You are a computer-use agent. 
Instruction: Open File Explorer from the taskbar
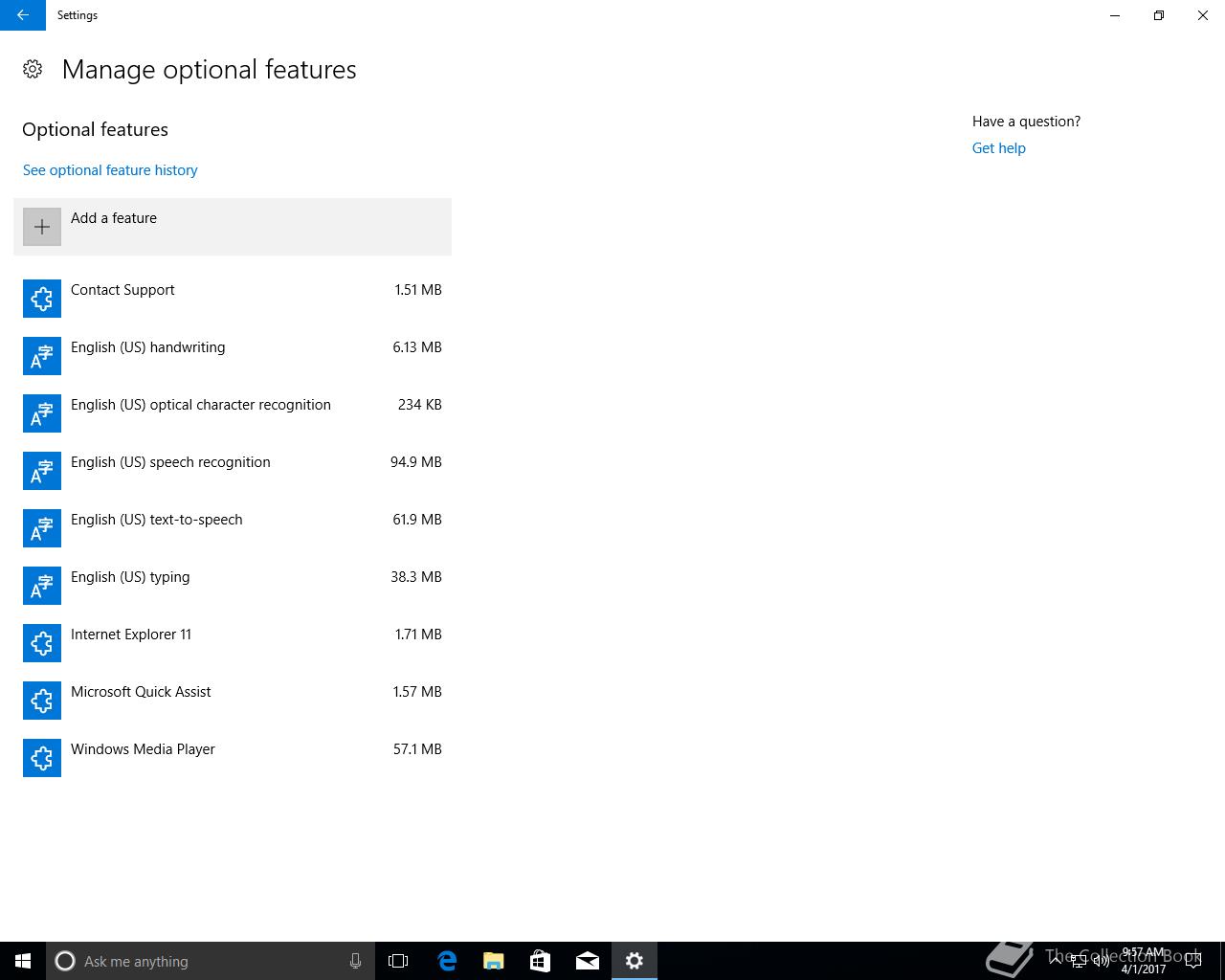tap(494, 961)
